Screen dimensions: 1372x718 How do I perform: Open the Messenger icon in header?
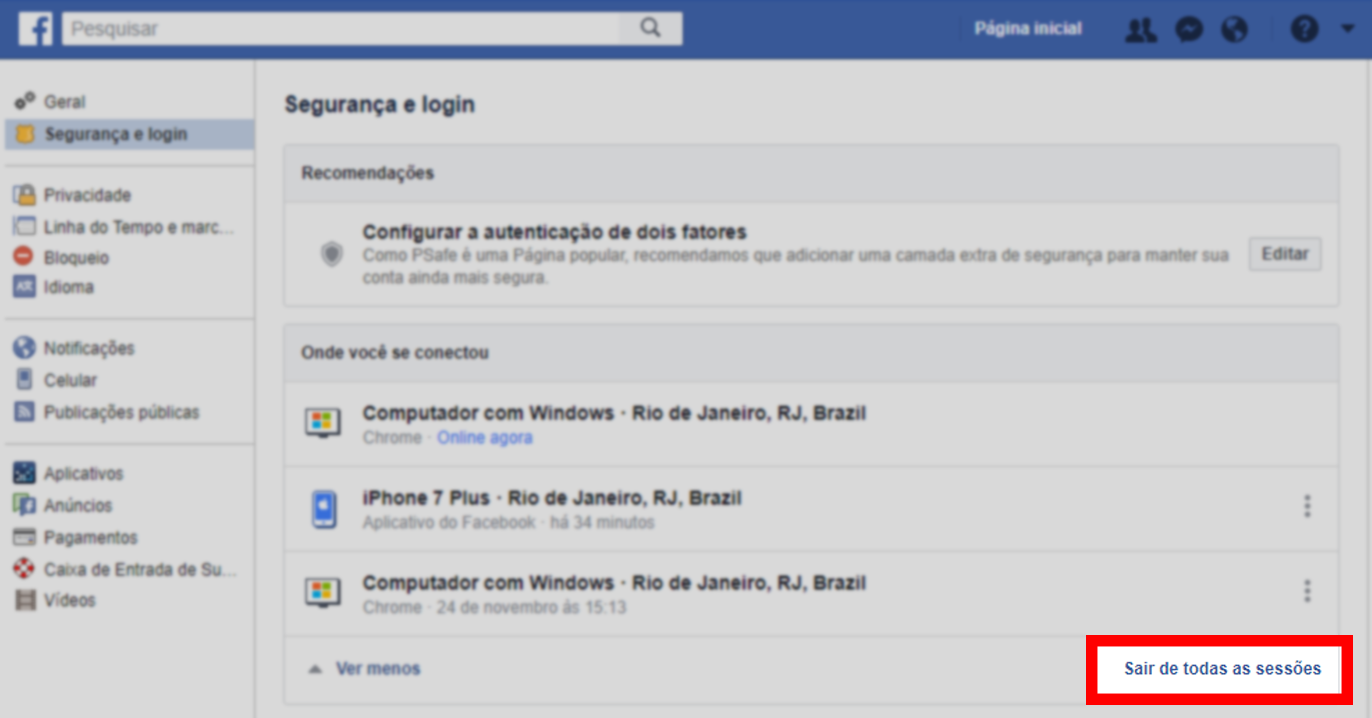[1188, 30]
